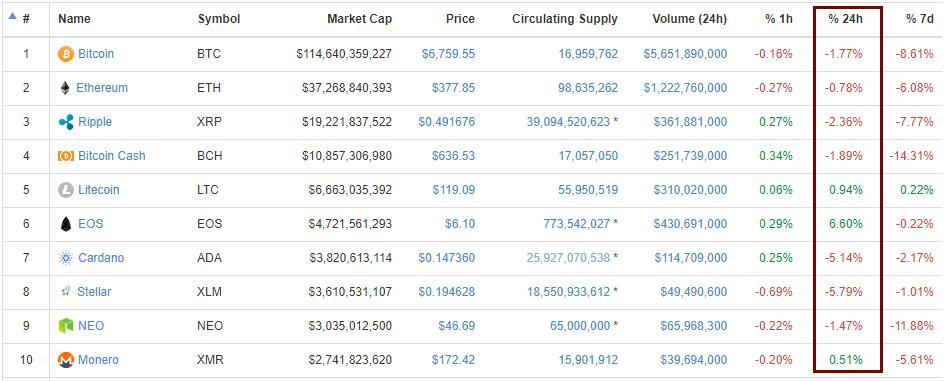Open Ripple circulating supply 39,094,520,623 link

point(568,122)
